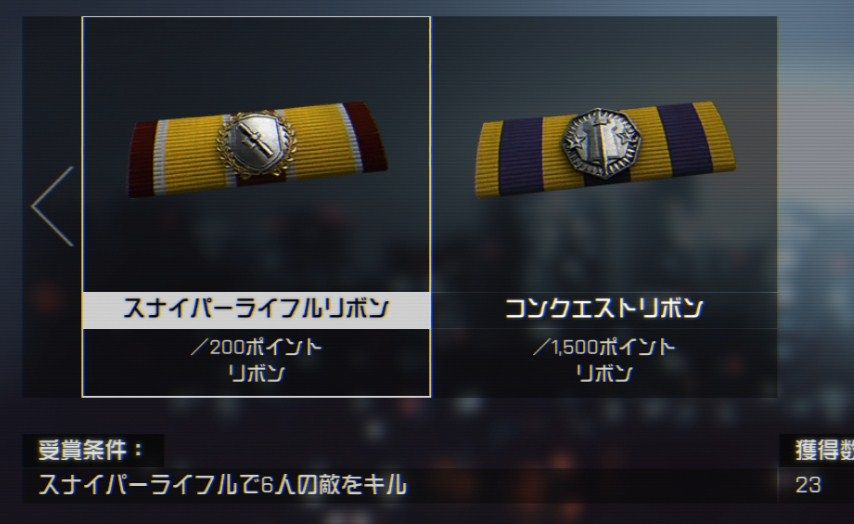Click the /1,500ポイント score text
Screen dimensions: 854x524
[603, 347]
